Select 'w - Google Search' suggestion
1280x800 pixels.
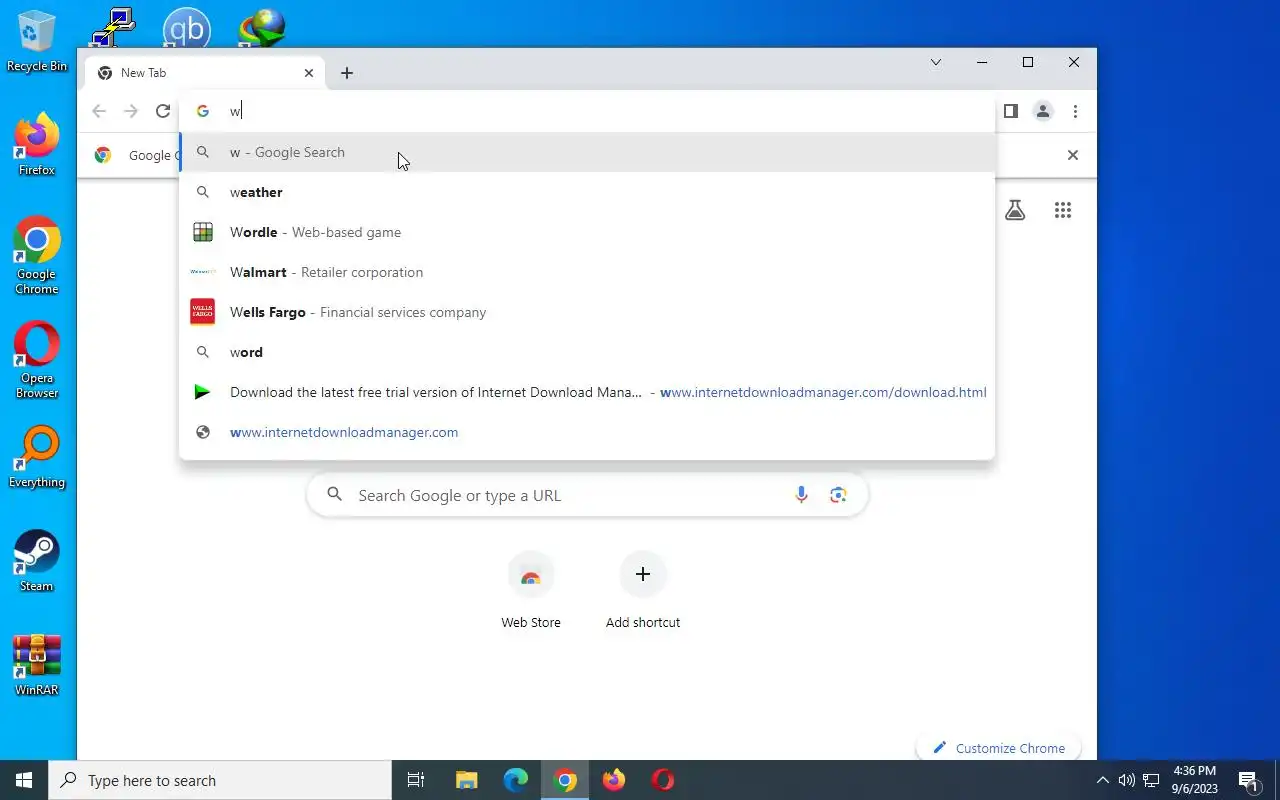coord(587,152)
